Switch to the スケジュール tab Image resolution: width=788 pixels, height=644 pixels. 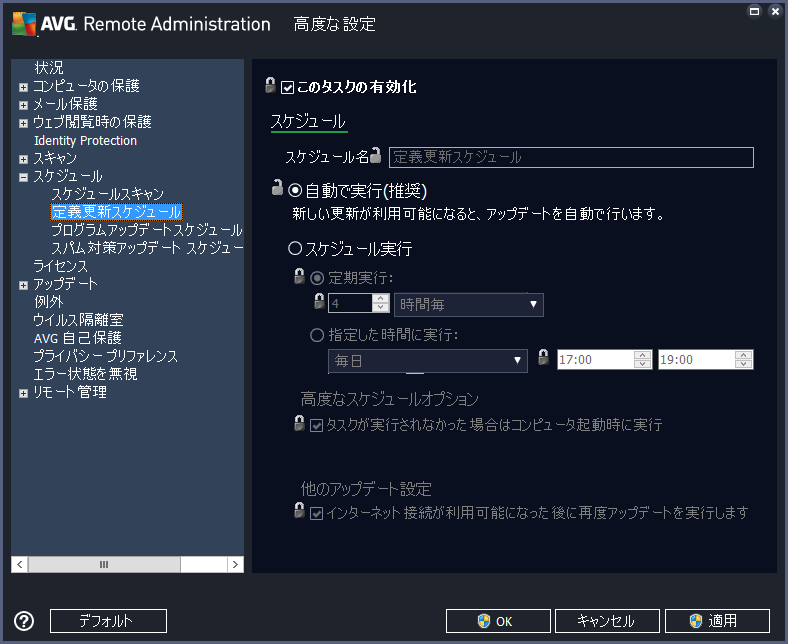point(309,122)
